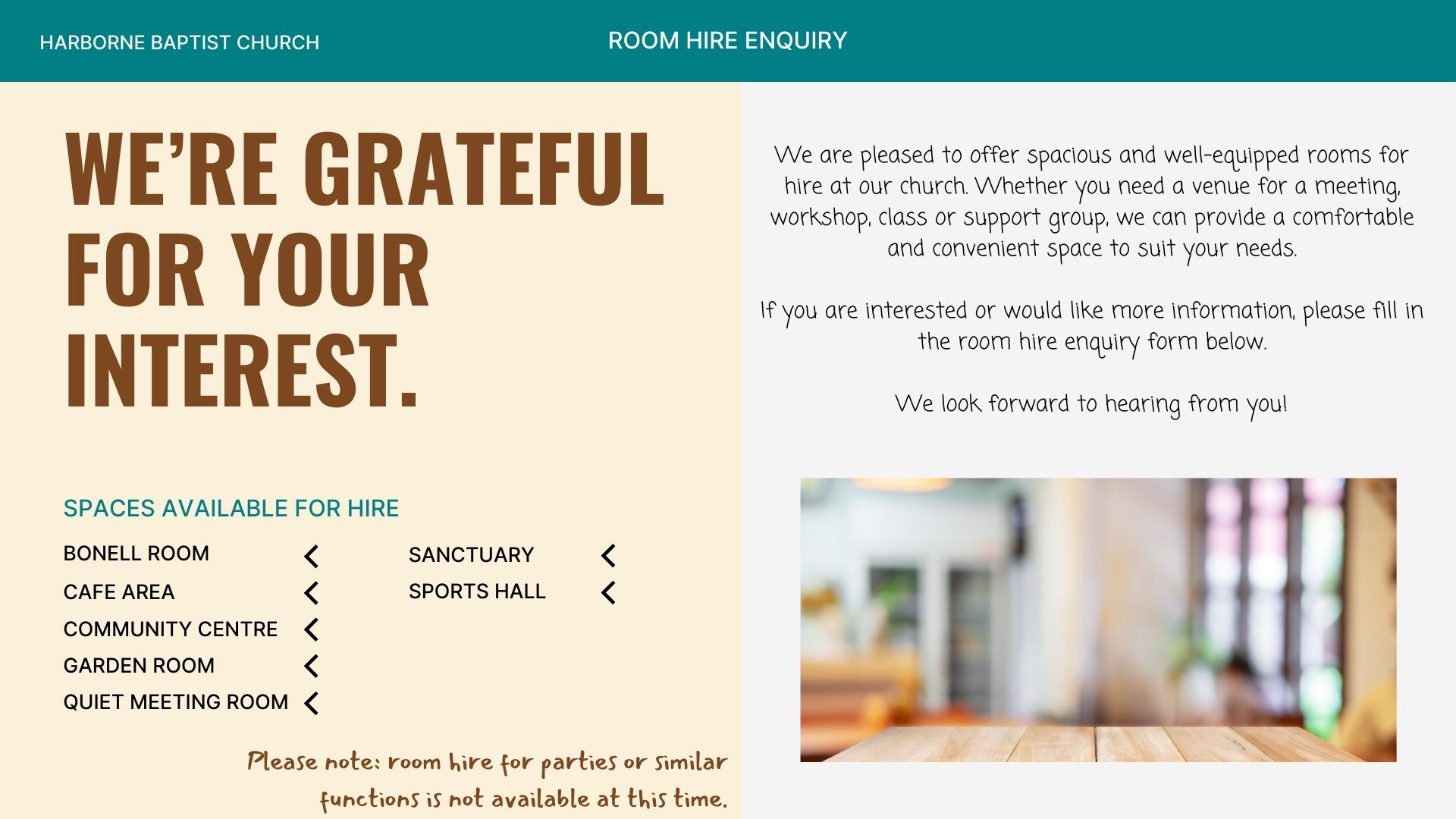Click the Spaces Available For Hire heading
This screenshot has height=819, width=1456.
(231, 508)
